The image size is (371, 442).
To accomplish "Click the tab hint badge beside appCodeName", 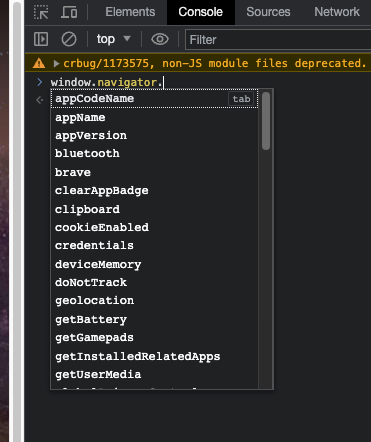I will pos(241,99).
